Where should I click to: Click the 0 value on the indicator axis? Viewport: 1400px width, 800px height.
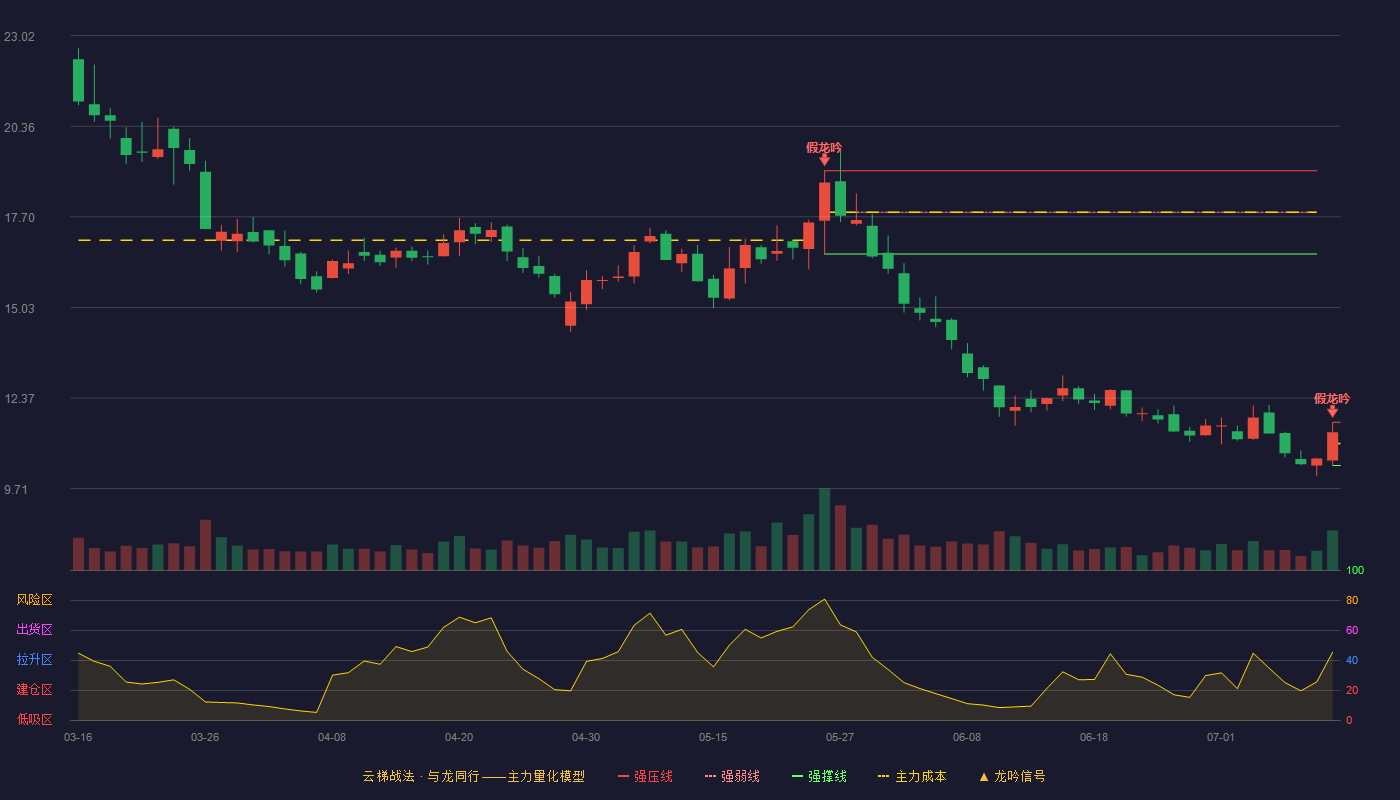(x=1349, y=720)
